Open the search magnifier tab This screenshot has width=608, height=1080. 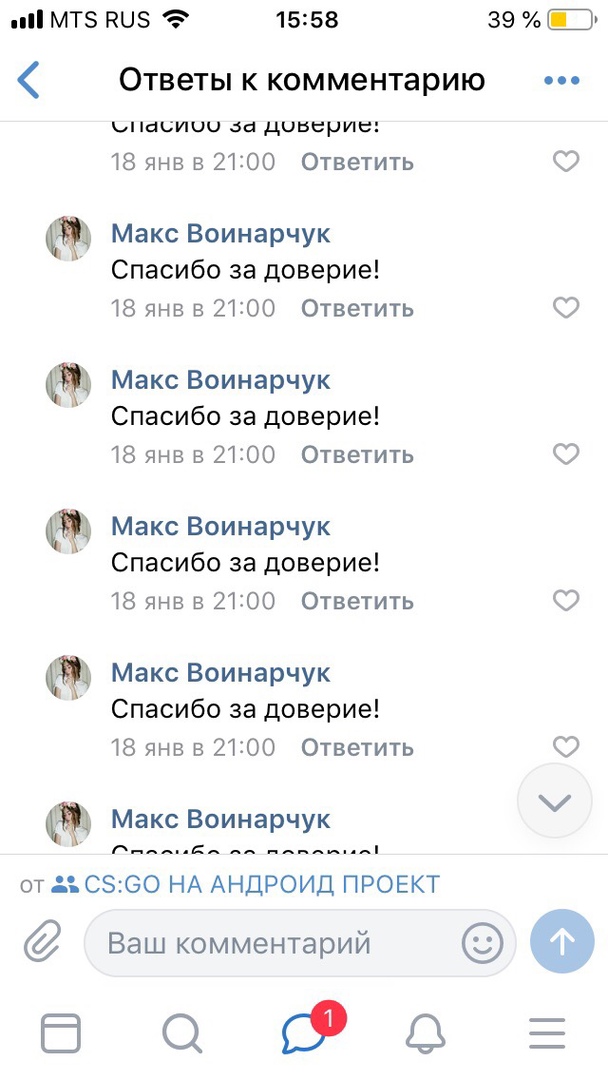pyautogui.click(x=182, y=1032)
